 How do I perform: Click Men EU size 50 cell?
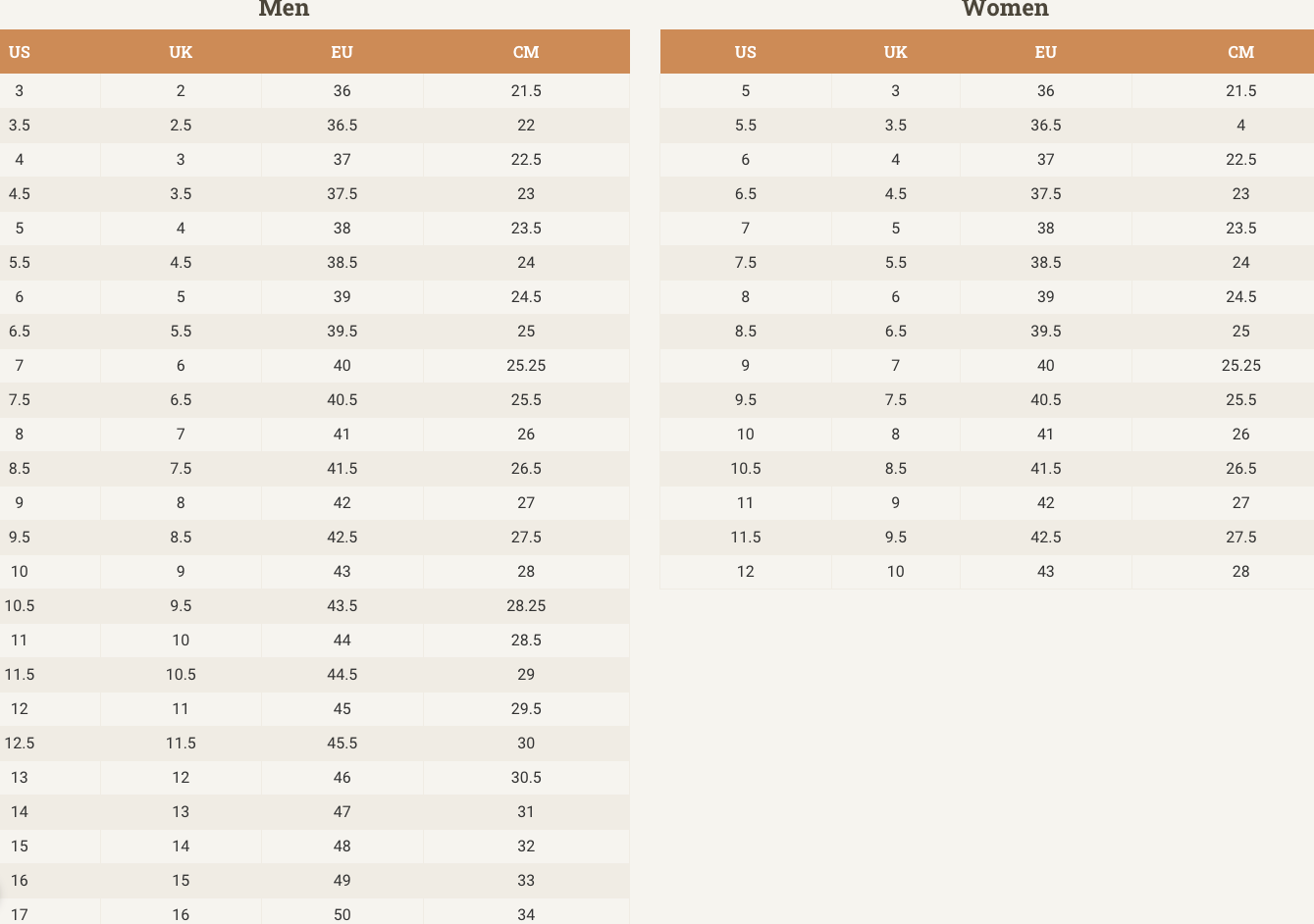(342, 913)
